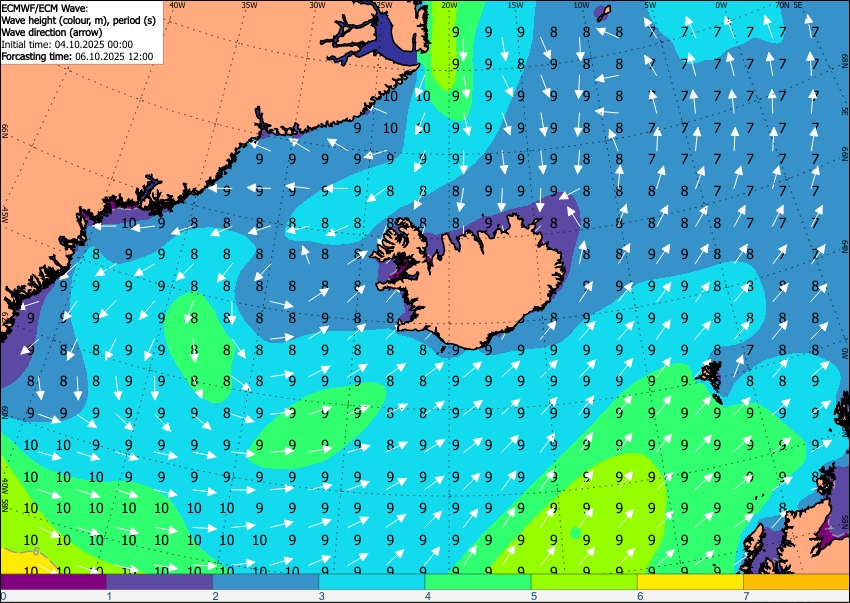
Task: Click 'Forcasting time: 06.10.2025 12:00' line
Action: [78, 56]
